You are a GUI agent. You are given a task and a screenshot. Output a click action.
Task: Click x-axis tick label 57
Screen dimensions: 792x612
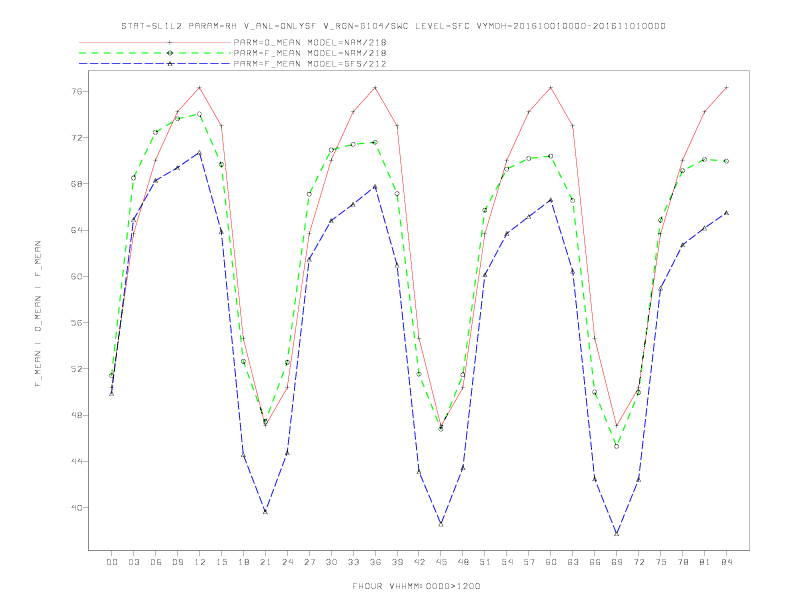click(529, 562)
